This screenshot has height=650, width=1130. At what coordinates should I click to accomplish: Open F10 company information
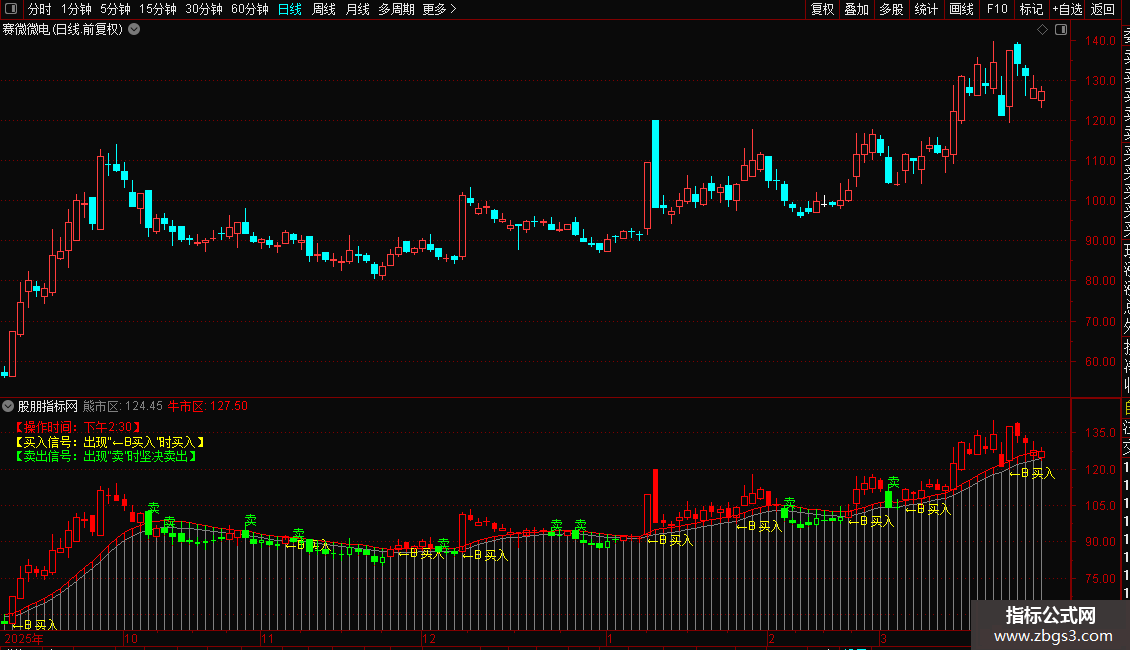pos(997,9)
